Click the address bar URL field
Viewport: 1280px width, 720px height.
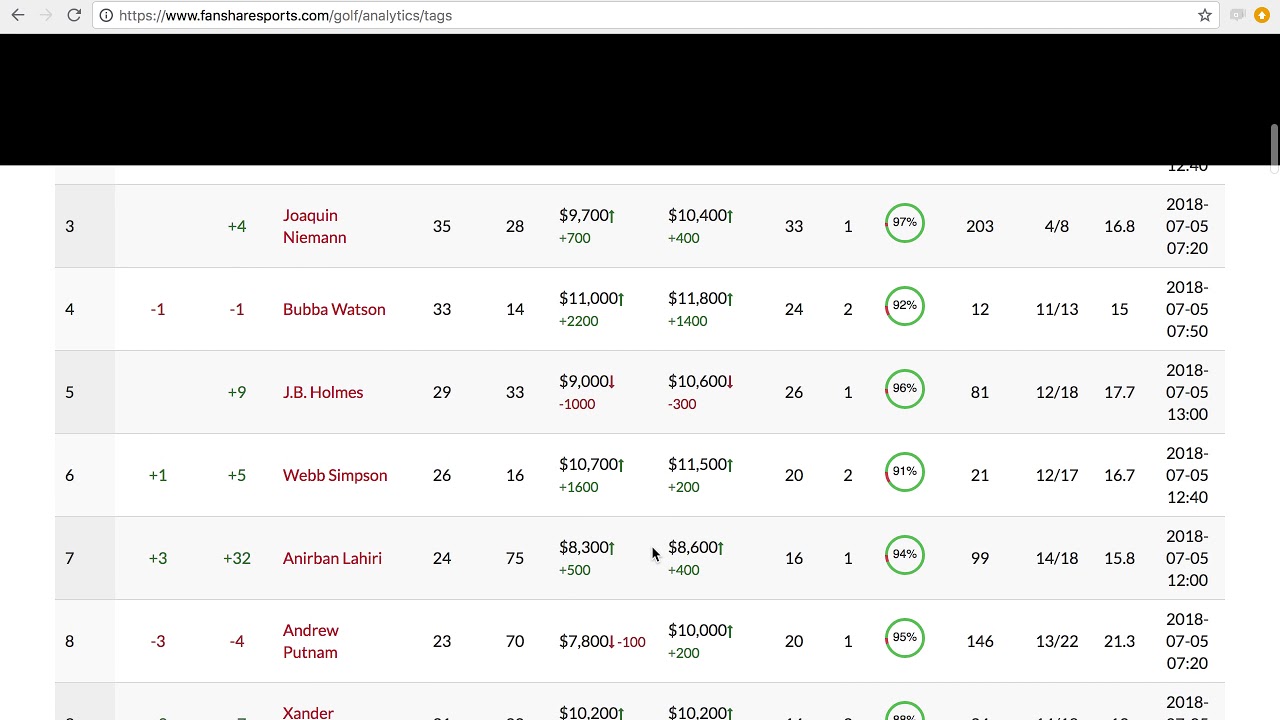[655, 15]
